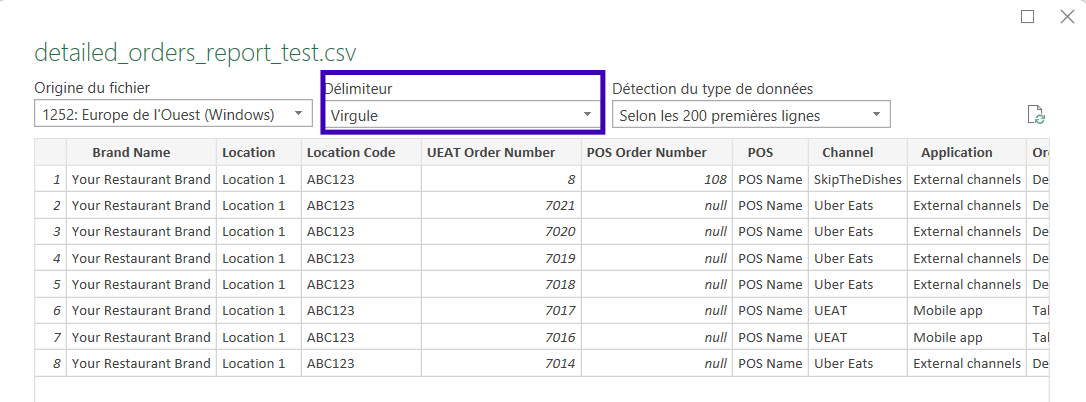Select the Application column header
This screenshot has height=402, width=1086.
point(967,152)
